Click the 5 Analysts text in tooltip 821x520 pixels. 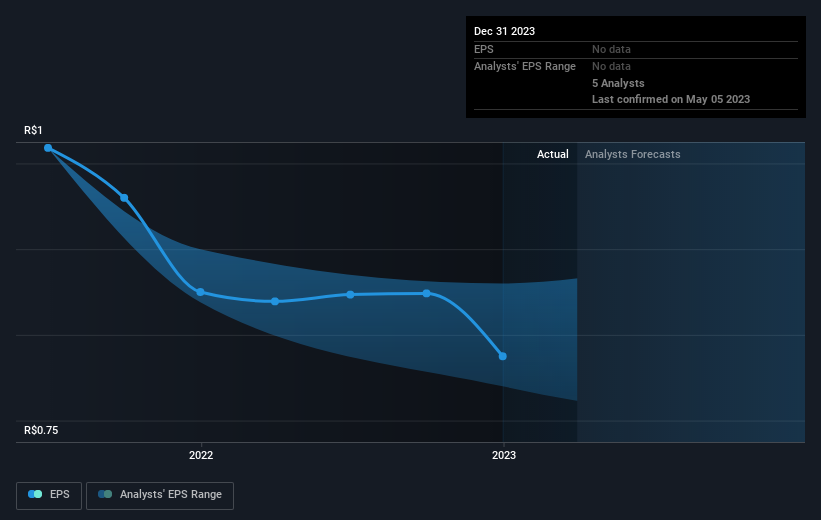[x=618, y=83]
